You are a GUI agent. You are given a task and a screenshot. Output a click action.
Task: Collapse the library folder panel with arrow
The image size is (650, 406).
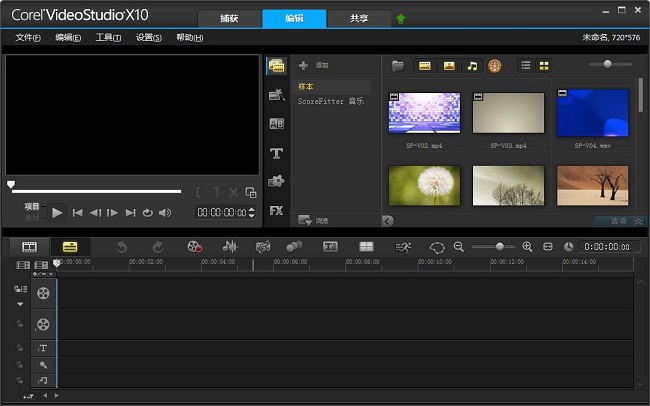388,221
